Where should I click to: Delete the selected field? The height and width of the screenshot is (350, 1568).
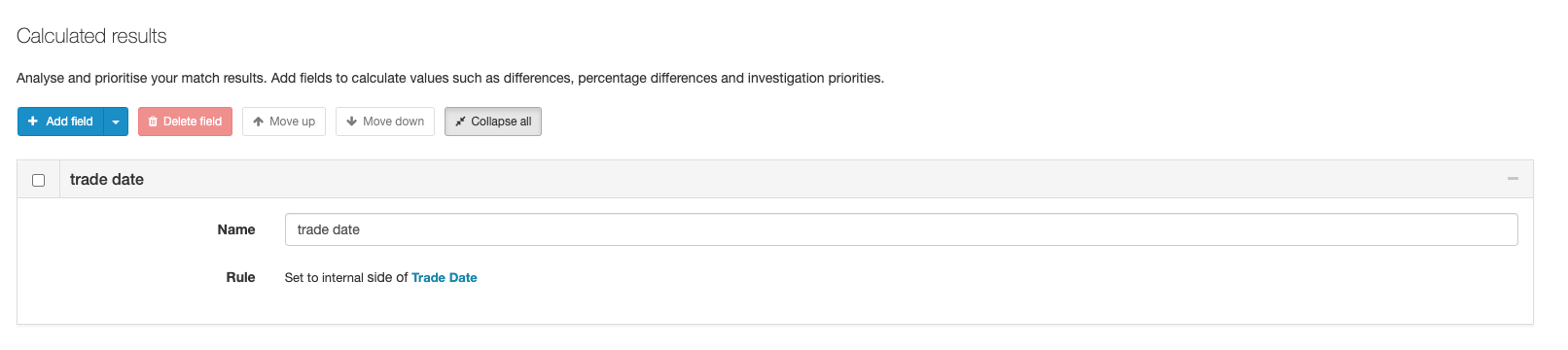point(185,122)
